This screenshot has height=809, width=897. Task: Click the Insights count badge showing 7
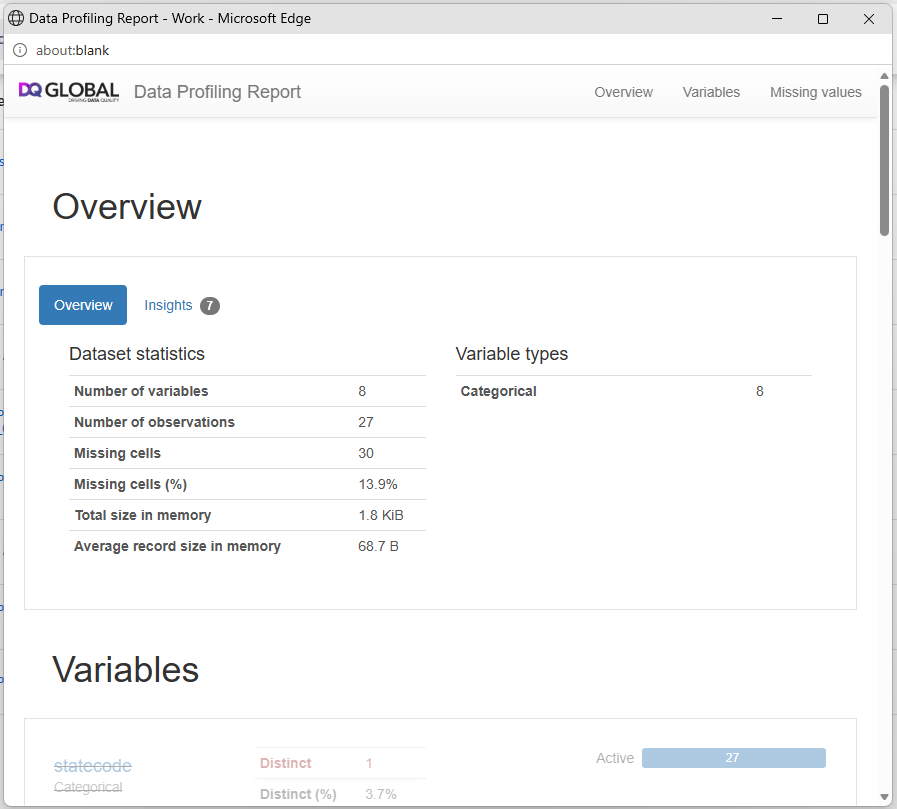click(210, 306)
